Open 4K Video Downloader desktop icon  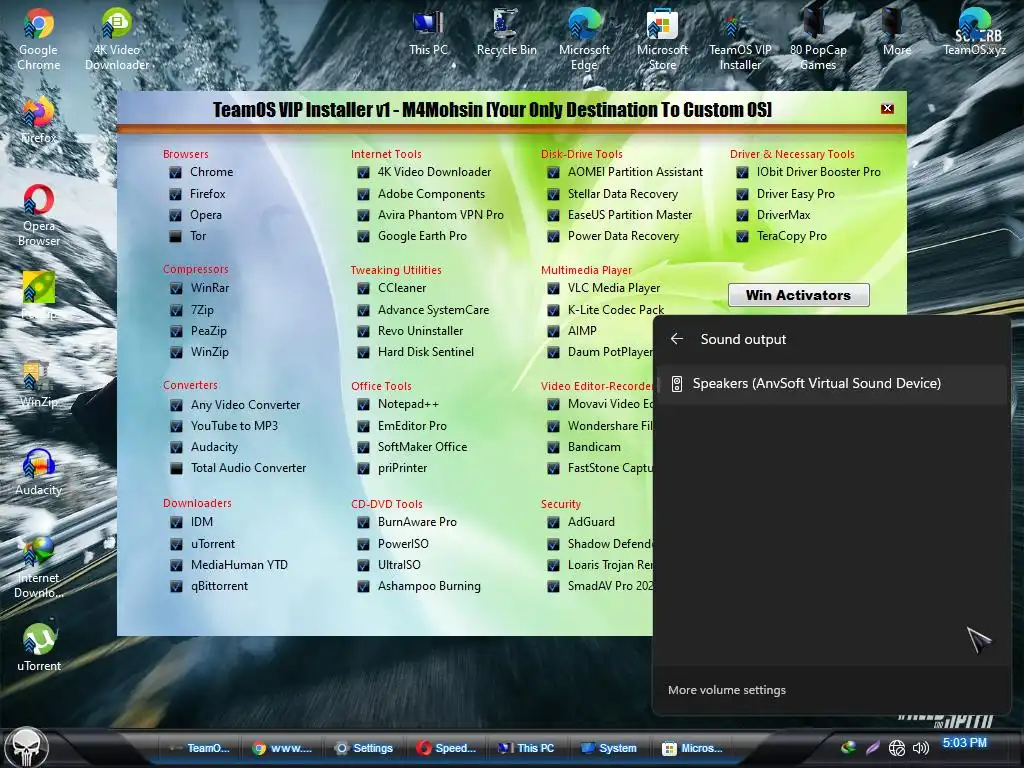117,39
